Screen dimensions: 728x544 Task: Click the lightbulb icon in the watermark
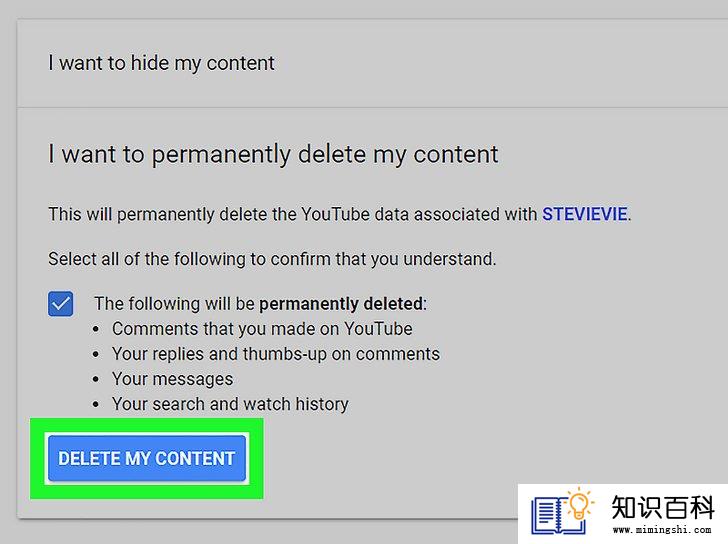point(579,504)
